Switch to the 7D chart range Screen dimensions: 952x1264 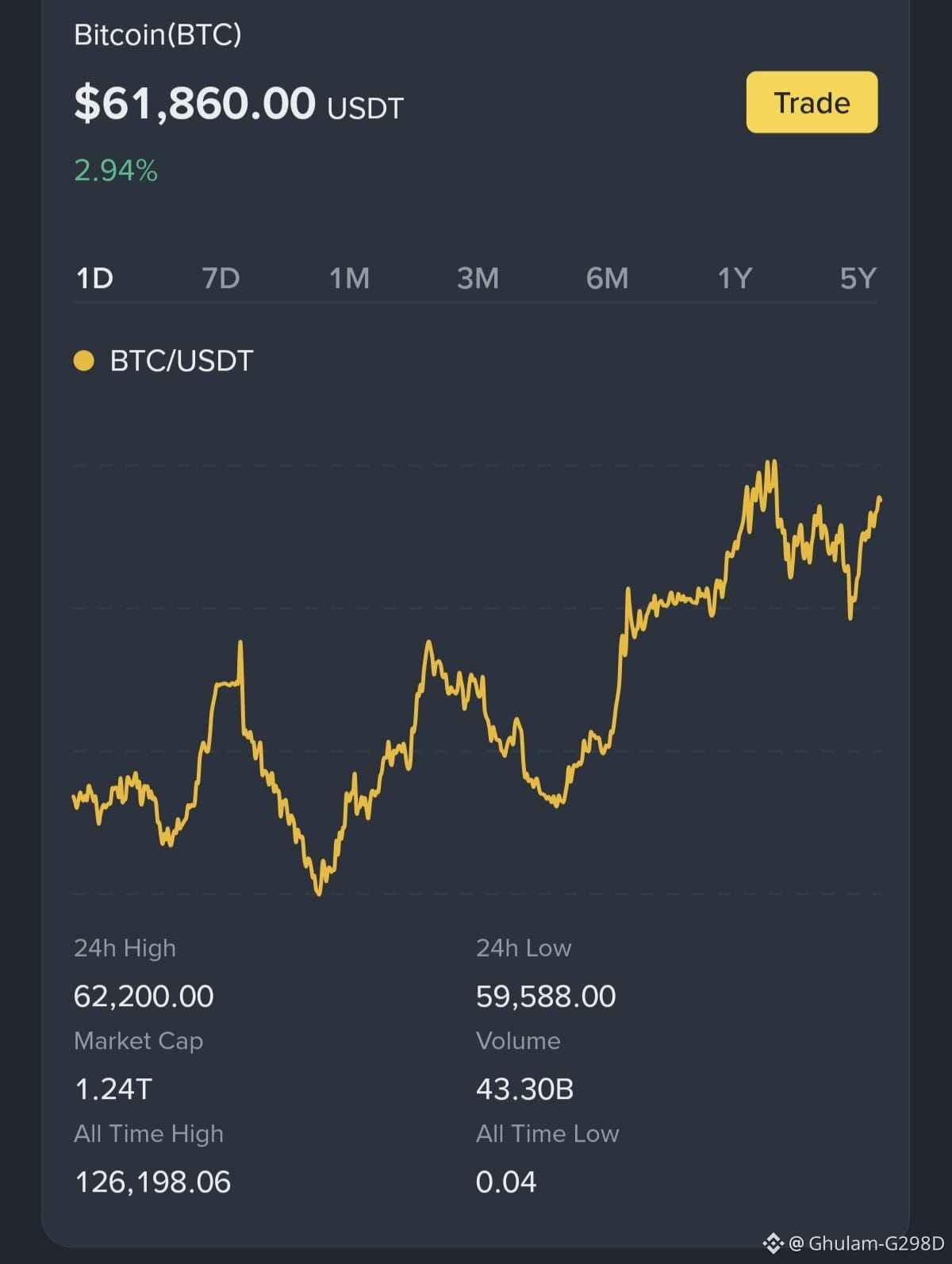[221, 279]
